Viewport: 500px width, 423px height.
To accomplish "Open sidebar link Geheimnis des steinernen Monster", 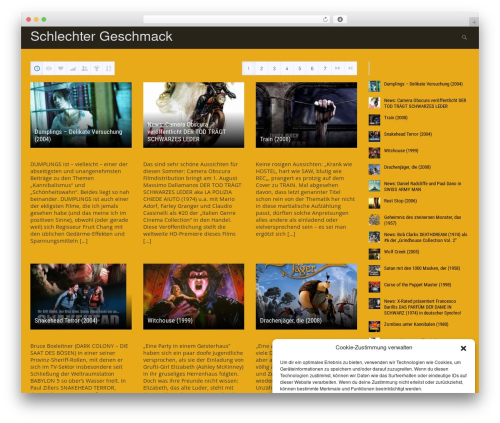I will (x=422, y=220).
